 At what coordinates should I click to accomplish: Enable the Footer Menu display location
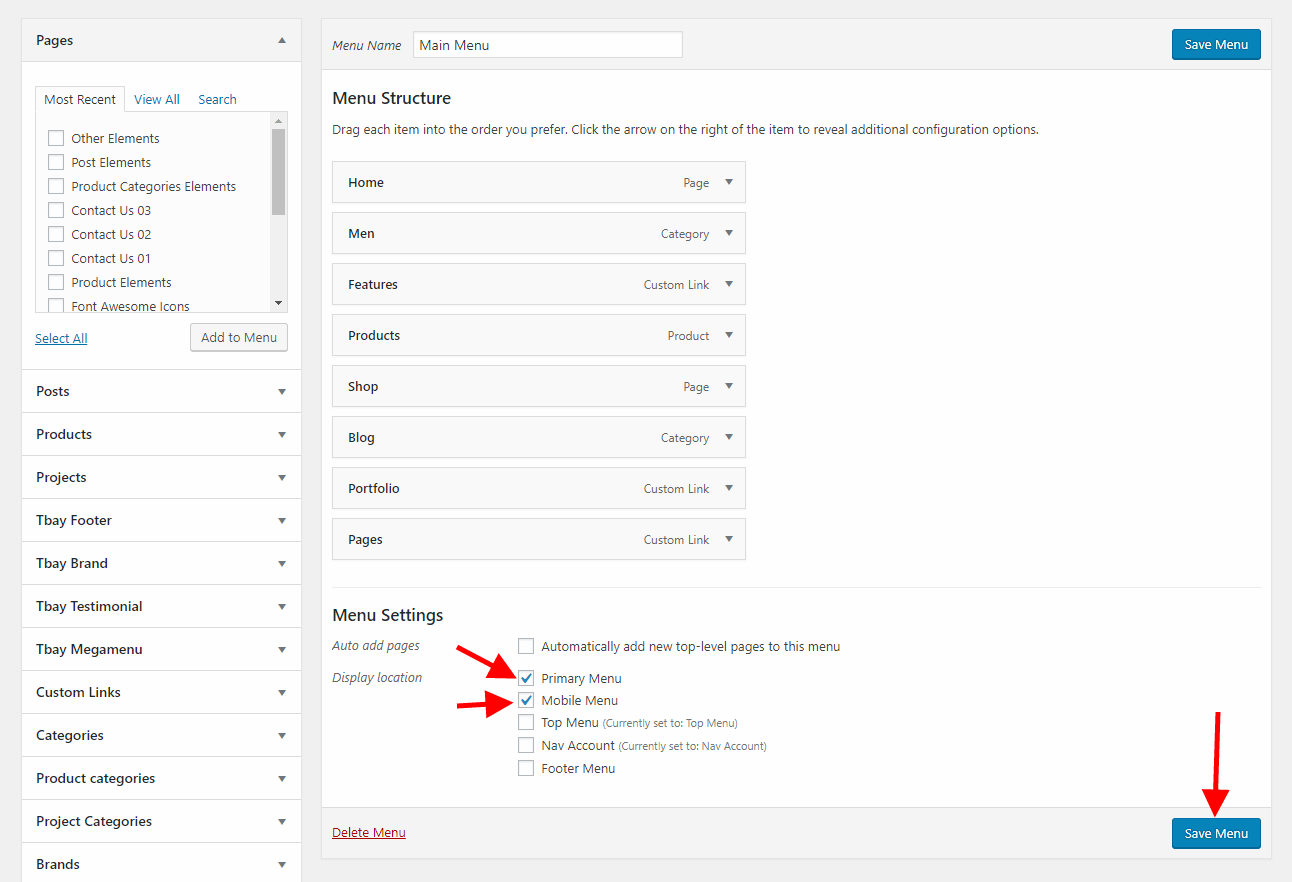click(x=526, y=768)
